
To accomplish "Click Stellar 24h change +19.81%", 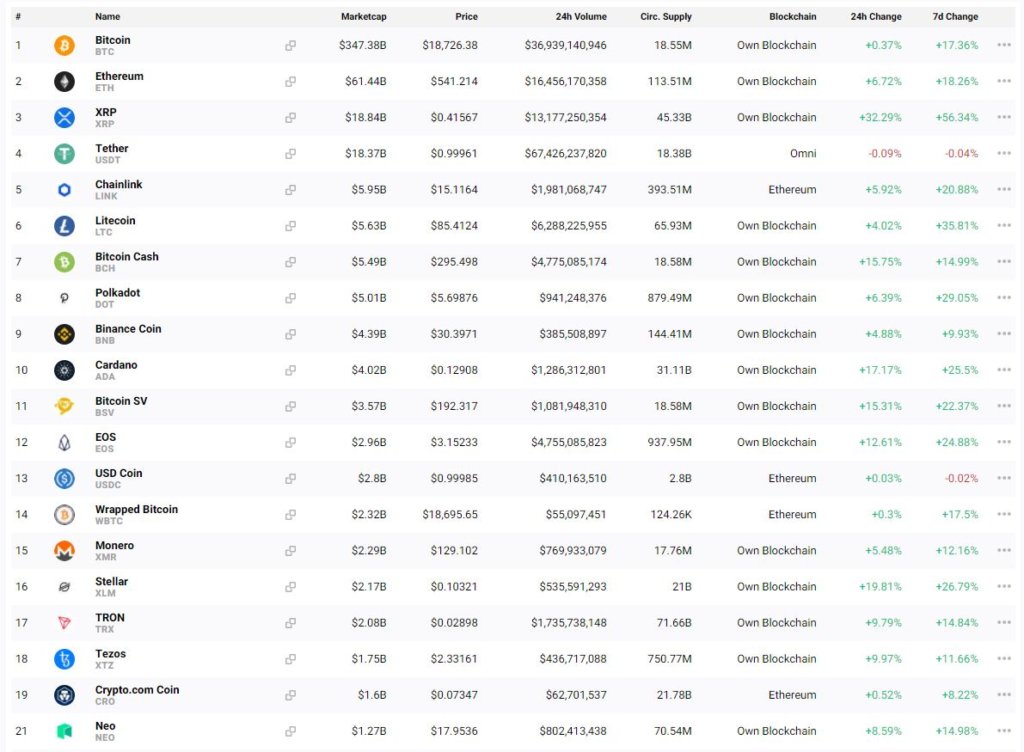I will point(880,587).
